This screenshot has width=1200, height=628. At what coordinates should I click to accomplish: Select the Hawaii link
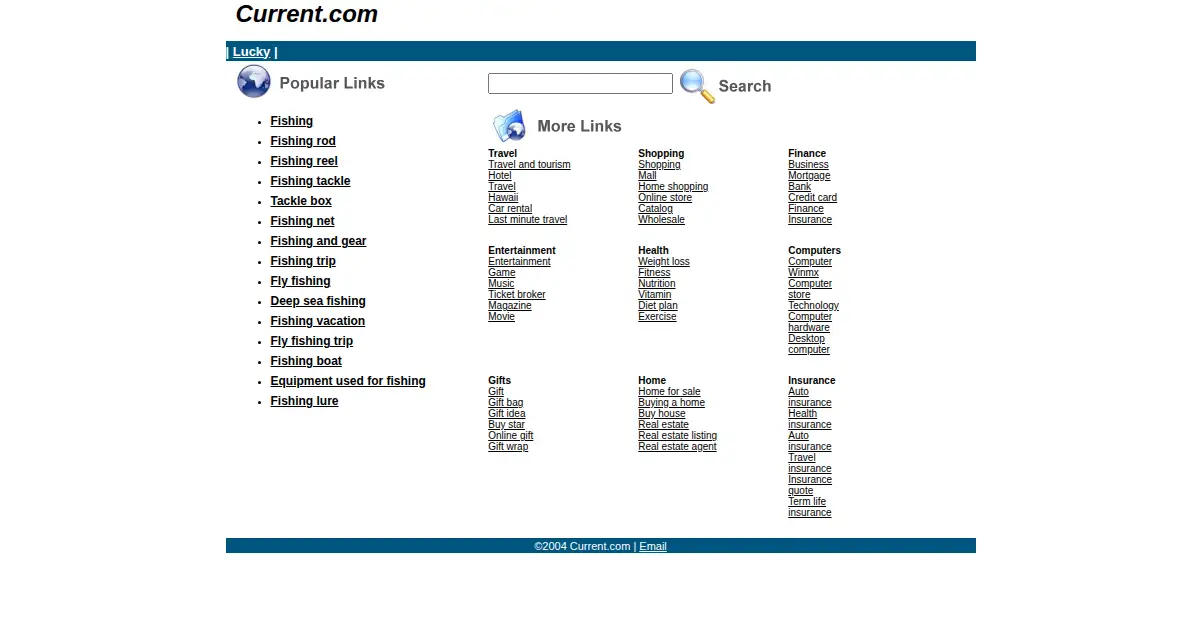[503, 198]
